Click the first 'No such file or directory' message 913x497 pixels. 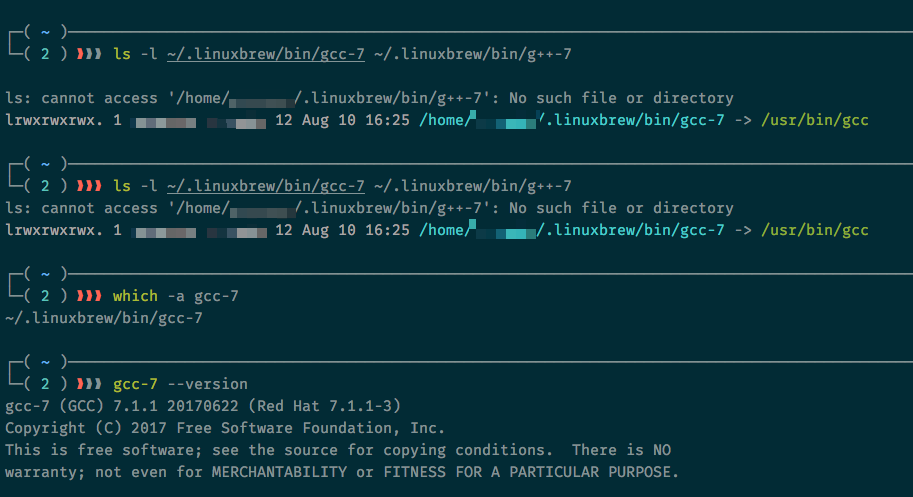pyautogui.click(x=621, y=98)
